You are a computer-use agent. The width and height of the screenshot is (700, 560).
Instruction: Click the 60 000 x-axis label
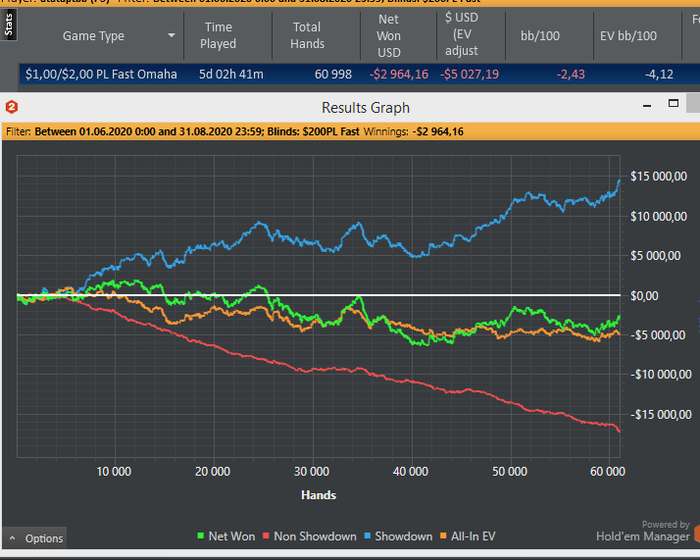tap(608, 472)
